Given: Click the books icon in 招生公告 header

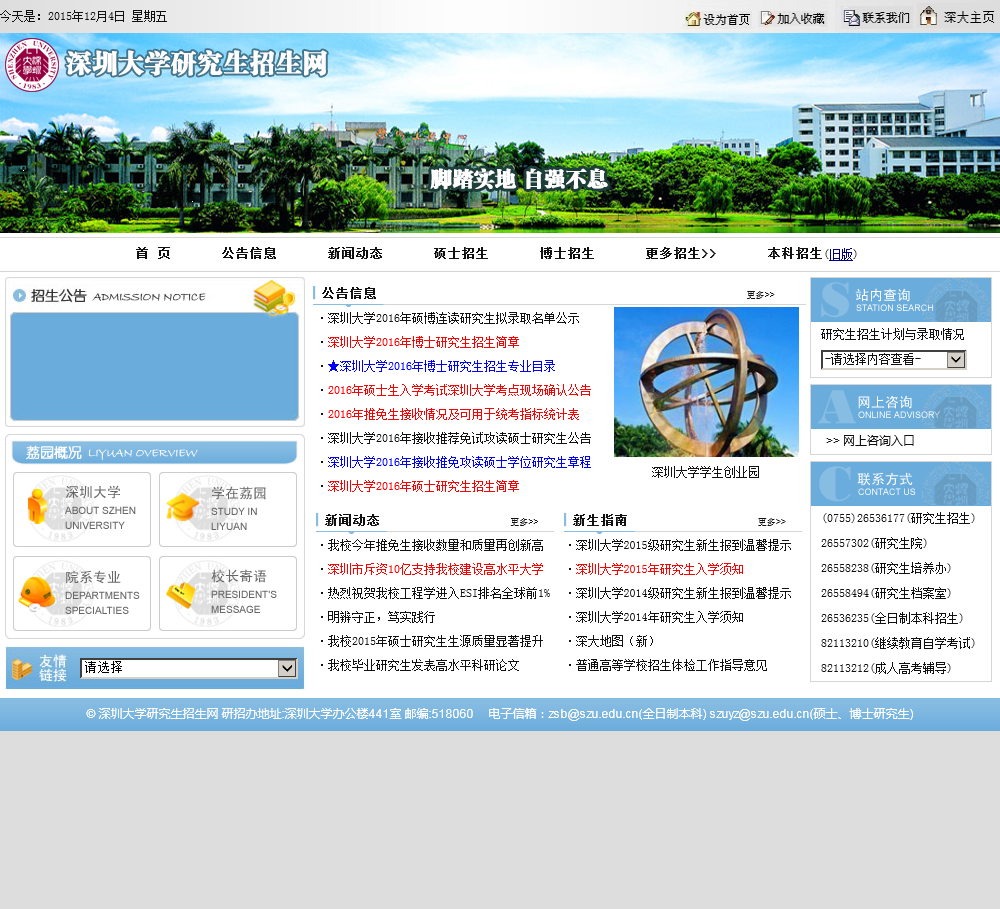Looking at the screenshot, I should click(x=274, y=297).
